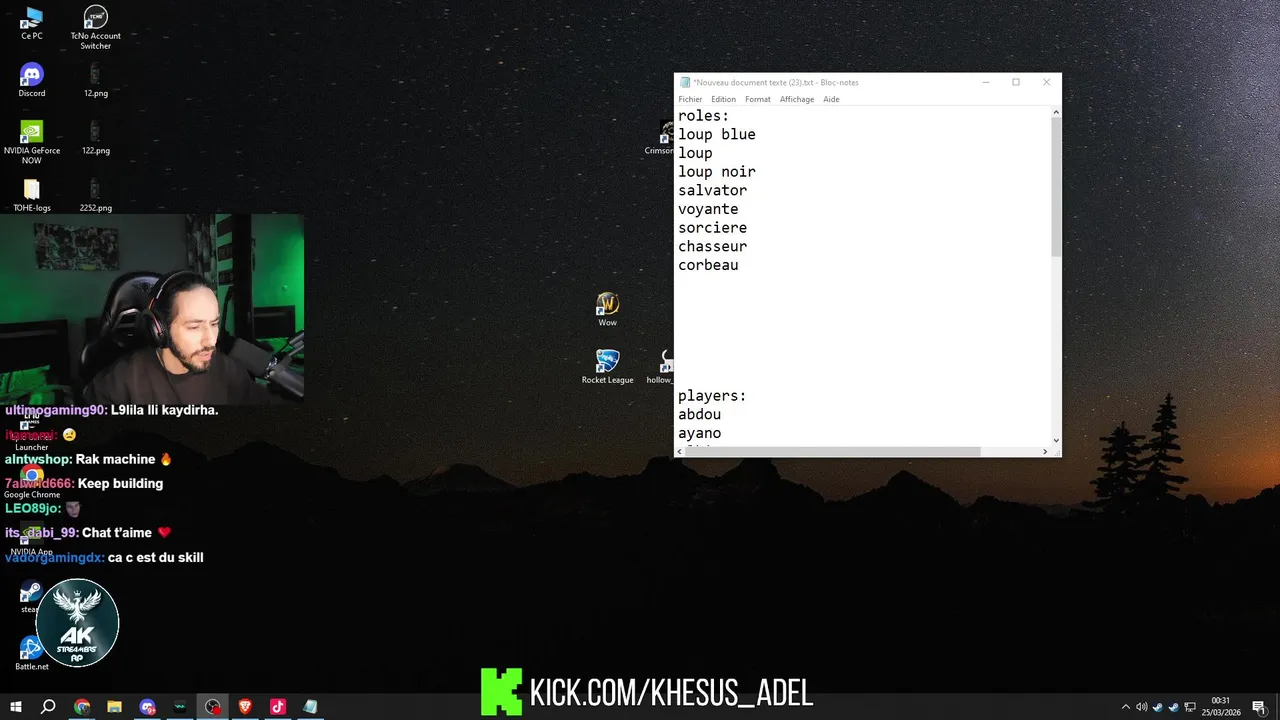Select the Wow desktop shortcut
The image size is (1280, 720).
[607, 310]
